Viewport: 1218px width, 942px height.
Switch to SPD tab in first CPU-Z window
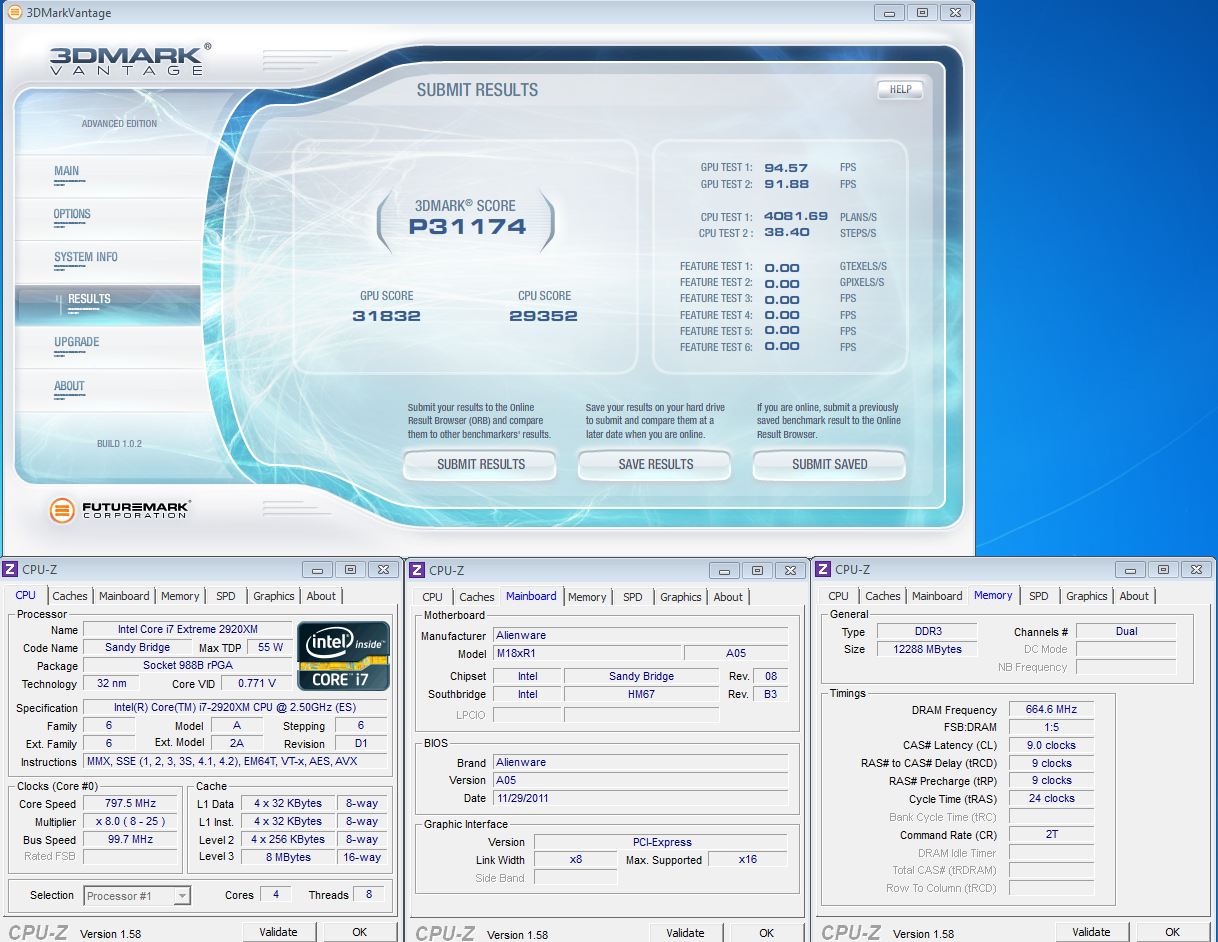coord(226,596)
